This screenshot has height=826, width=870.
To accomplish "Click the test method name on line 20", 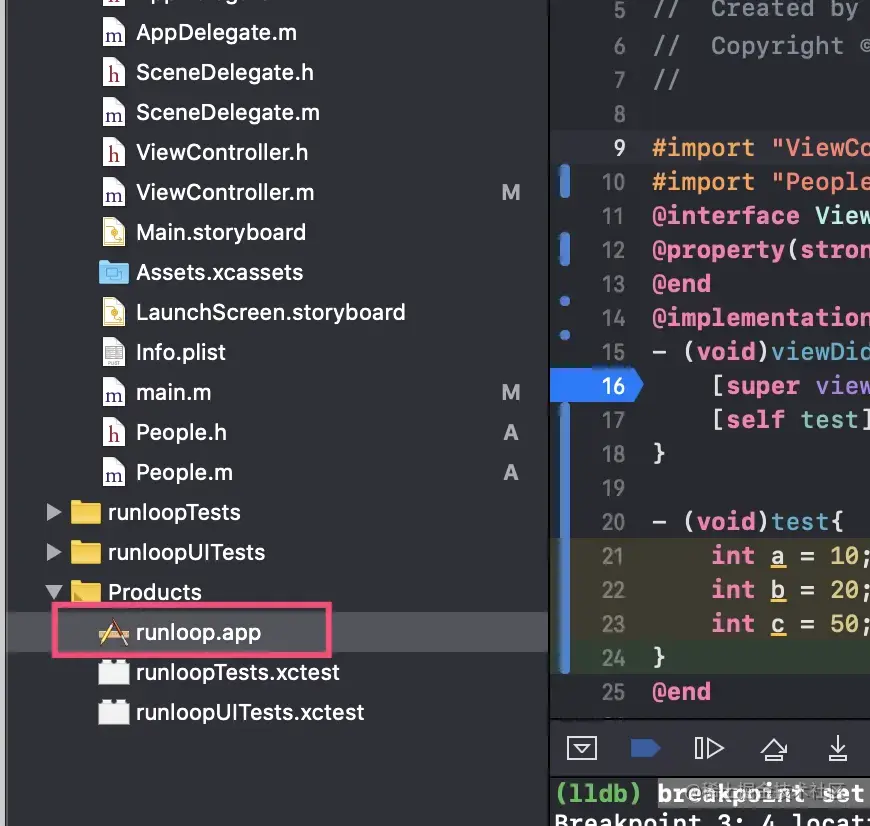I will [x=800, y=522].
